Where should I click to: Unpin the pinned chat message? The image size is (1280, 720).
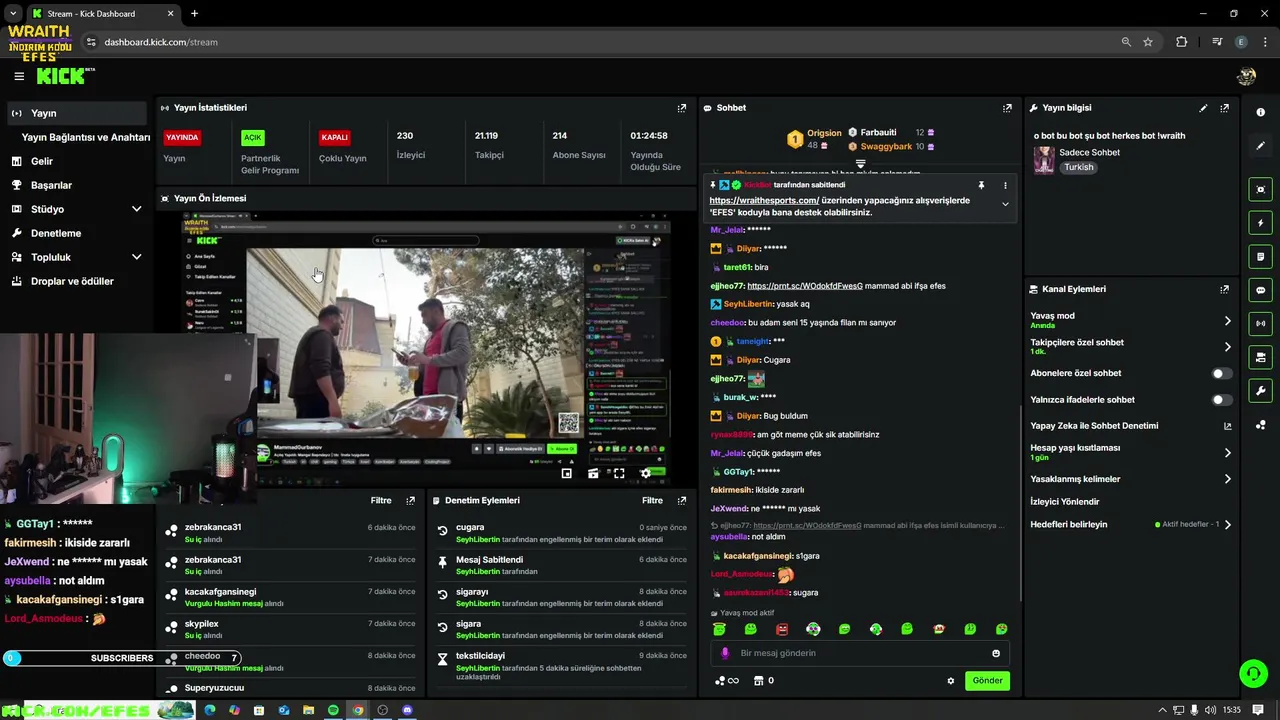pyautogui.click(x=981, y=185)
